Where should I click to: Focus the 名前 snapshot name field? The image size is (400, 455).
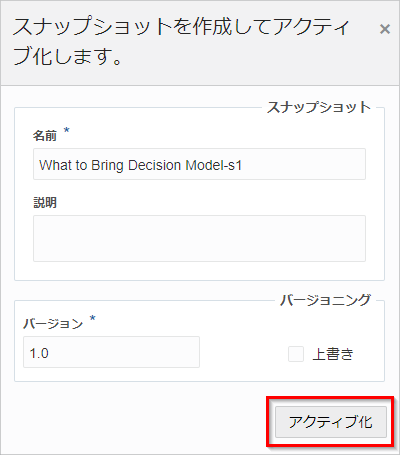[x=199, y=164]
